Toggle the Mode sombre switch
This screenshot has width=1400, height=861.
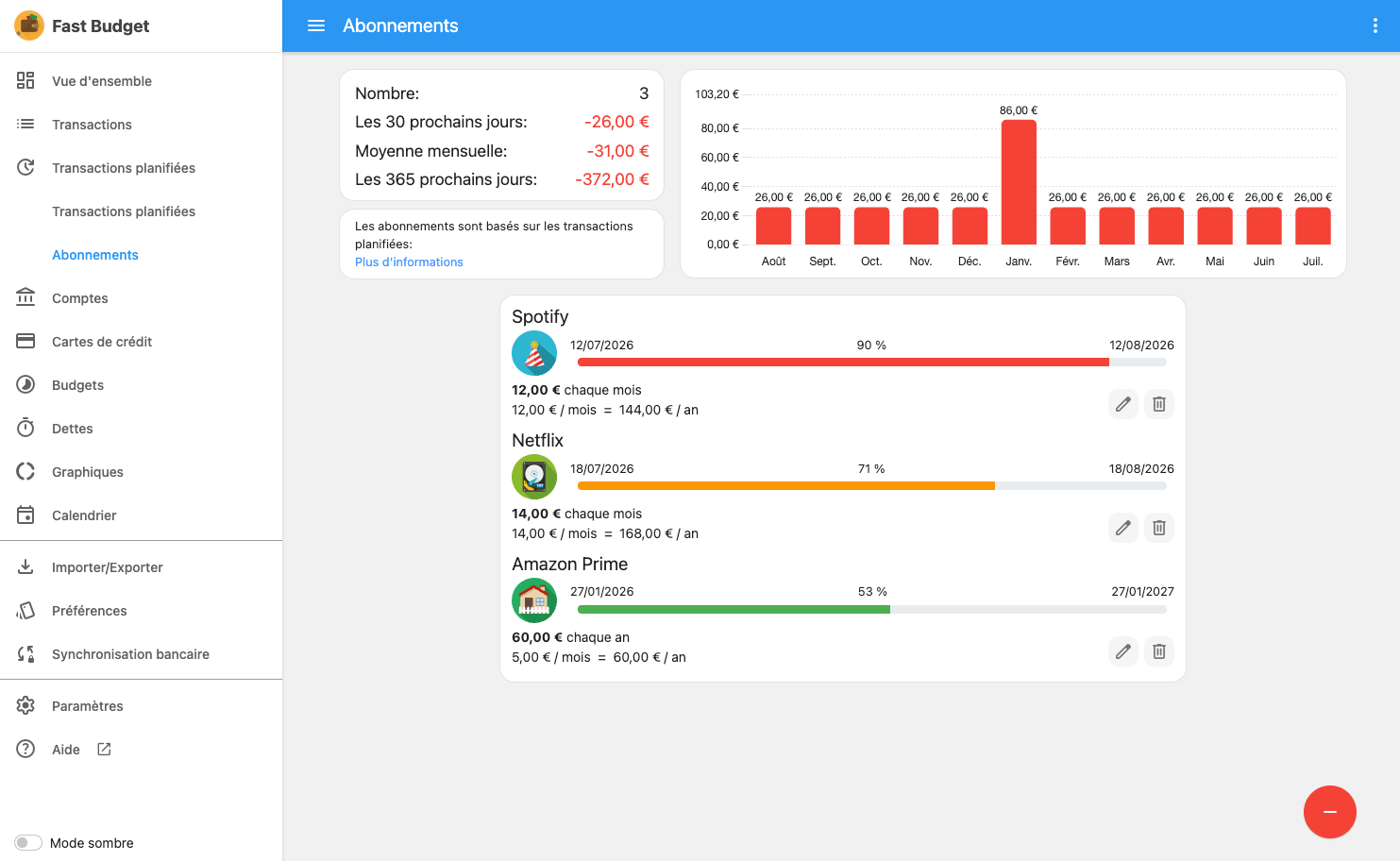point(28,842)
